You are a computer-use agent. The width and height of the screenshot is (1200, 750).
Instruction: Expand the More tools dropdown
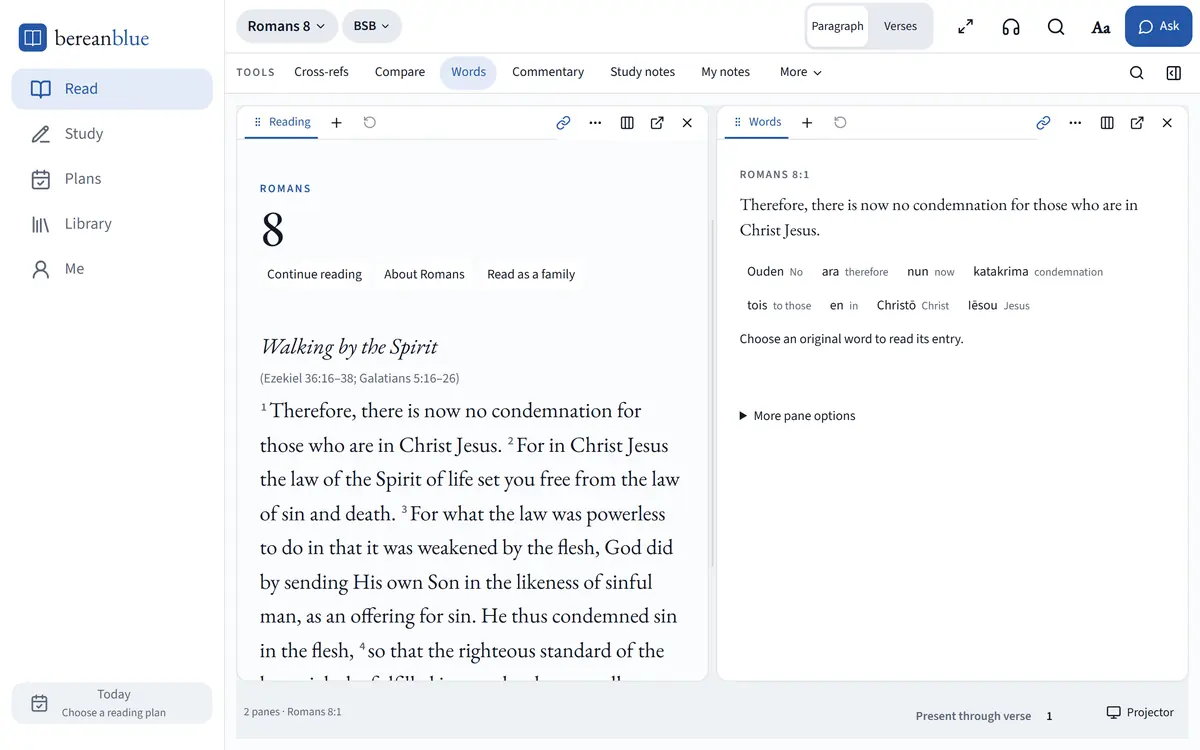click(800, 72)
